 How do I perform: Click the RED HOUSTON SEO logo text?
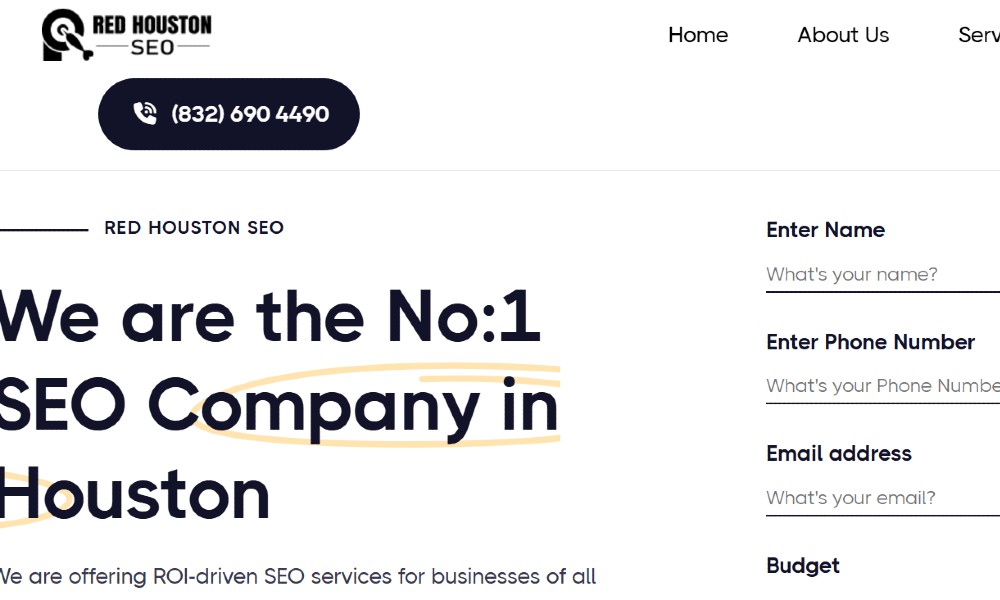(x=152, y=35)
